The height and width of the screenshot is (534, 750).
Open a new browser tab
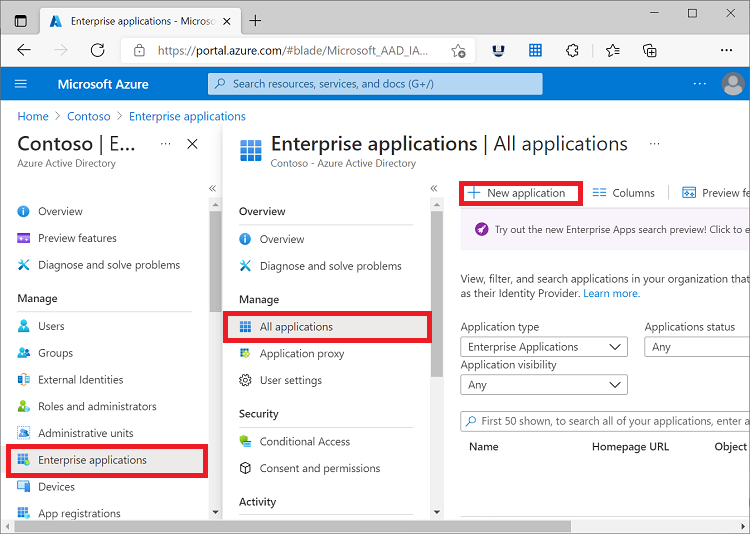[255, 21]
